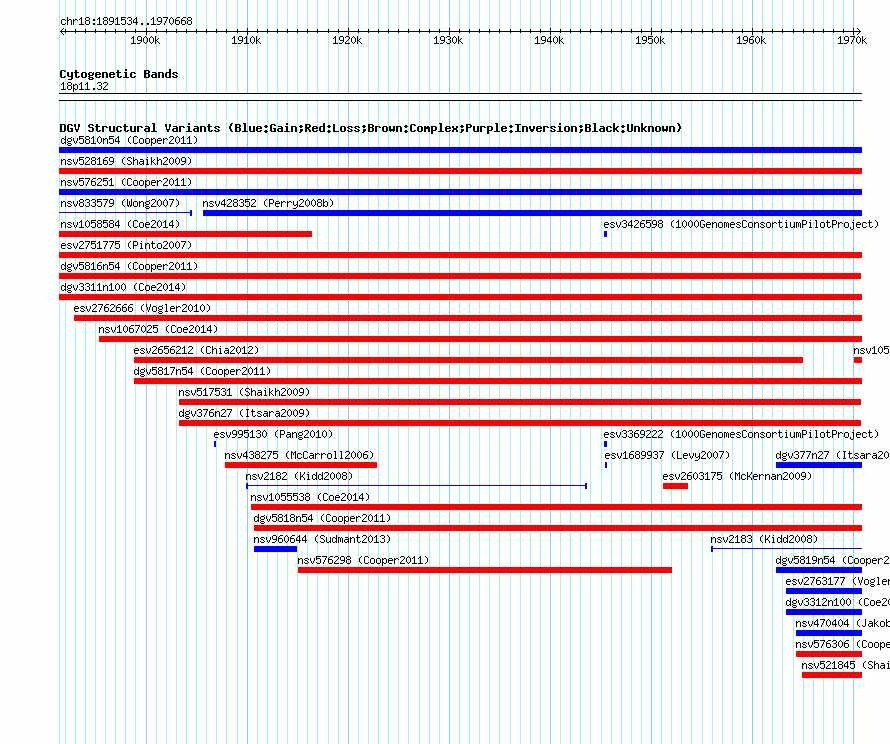Select the esv2656212 long red bar
Screen dimensions: 890x744
tap(468, 360)
